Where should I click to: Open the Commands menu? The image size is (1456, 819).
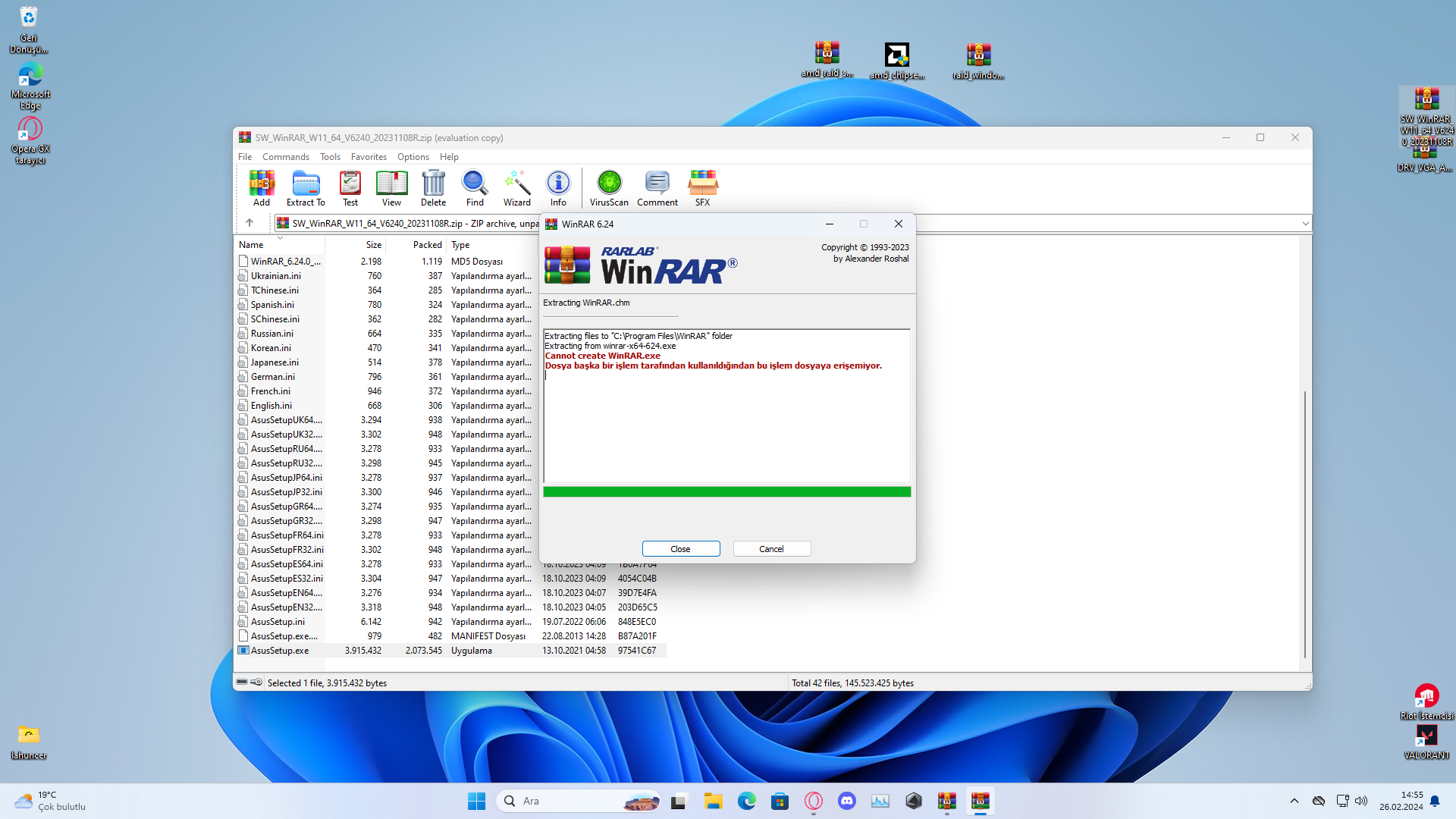[x=286, y=157]
